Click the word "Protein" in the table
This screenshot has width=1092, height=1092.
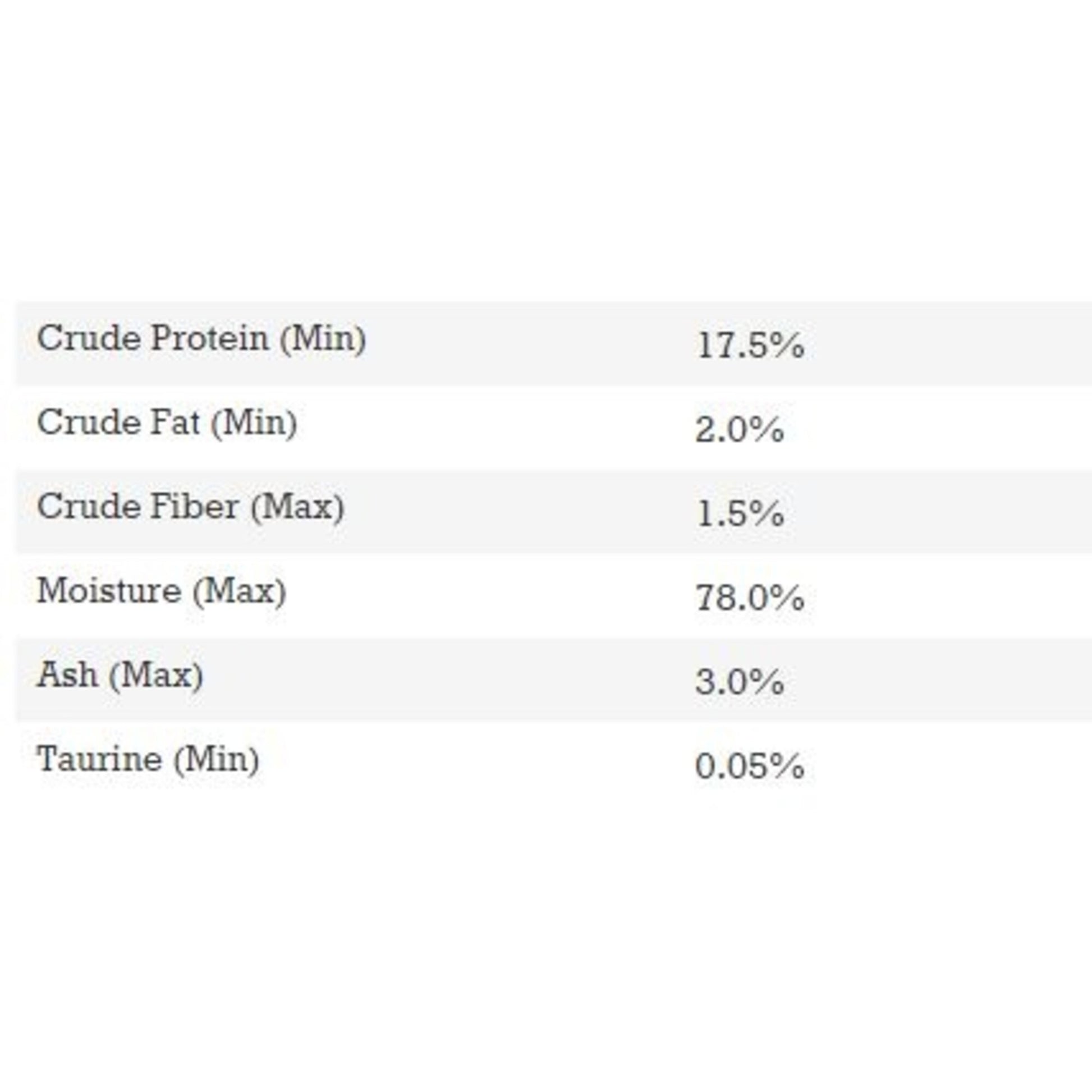tap(210, 338)
